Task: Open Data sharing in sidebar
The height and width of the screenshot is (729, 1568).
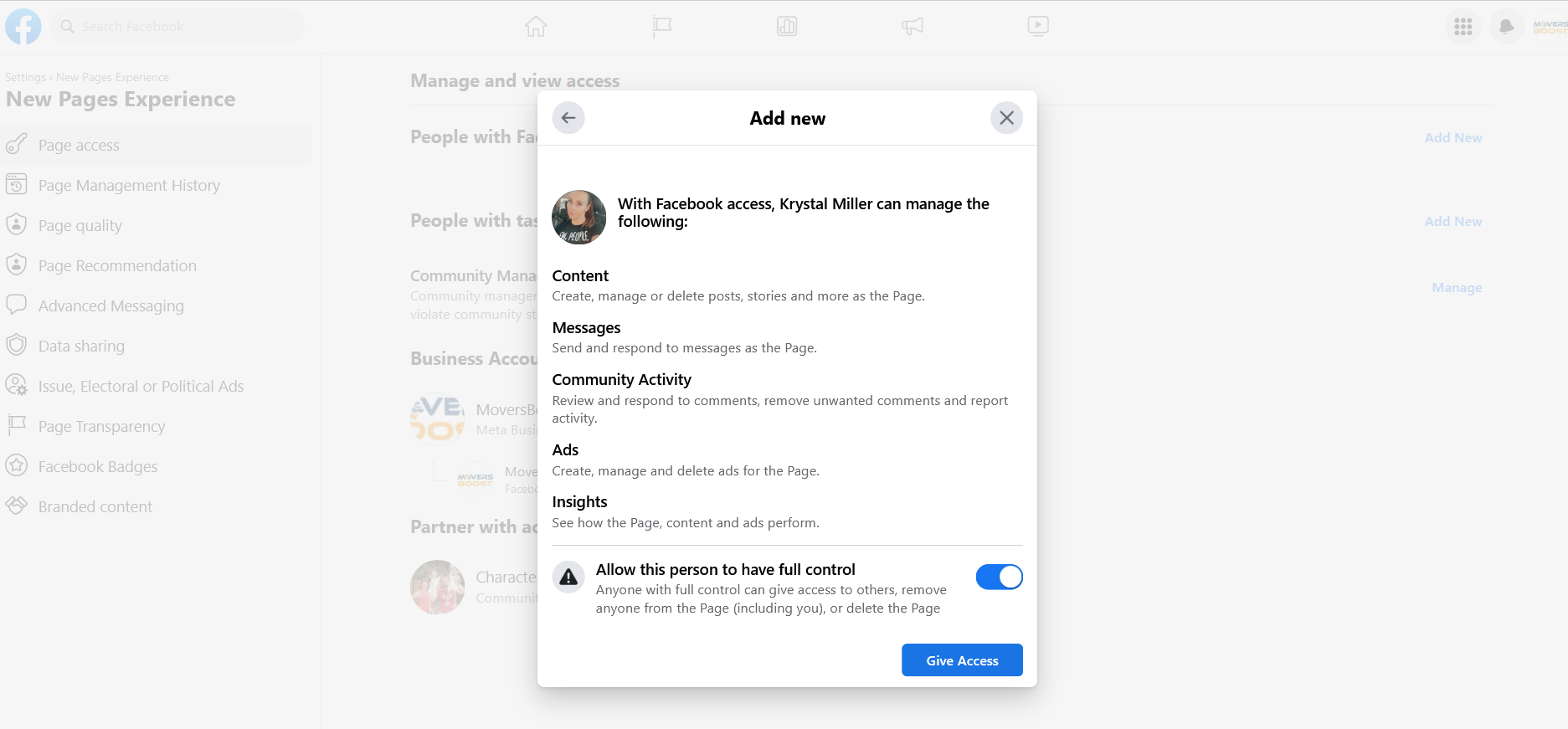Action: pos(157,347)
